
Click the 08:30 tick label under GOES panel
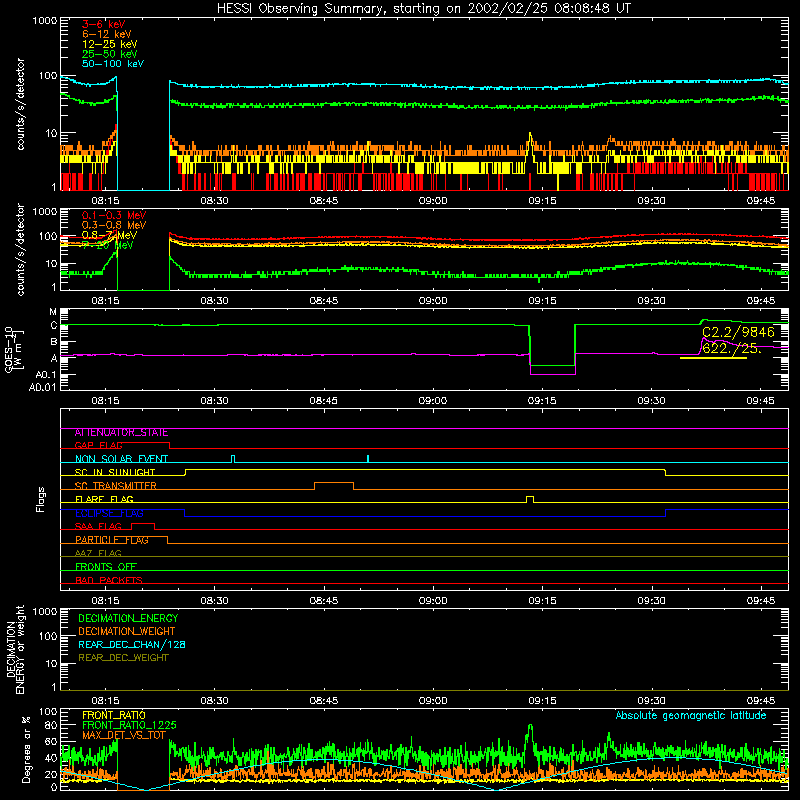pos(214,401)
